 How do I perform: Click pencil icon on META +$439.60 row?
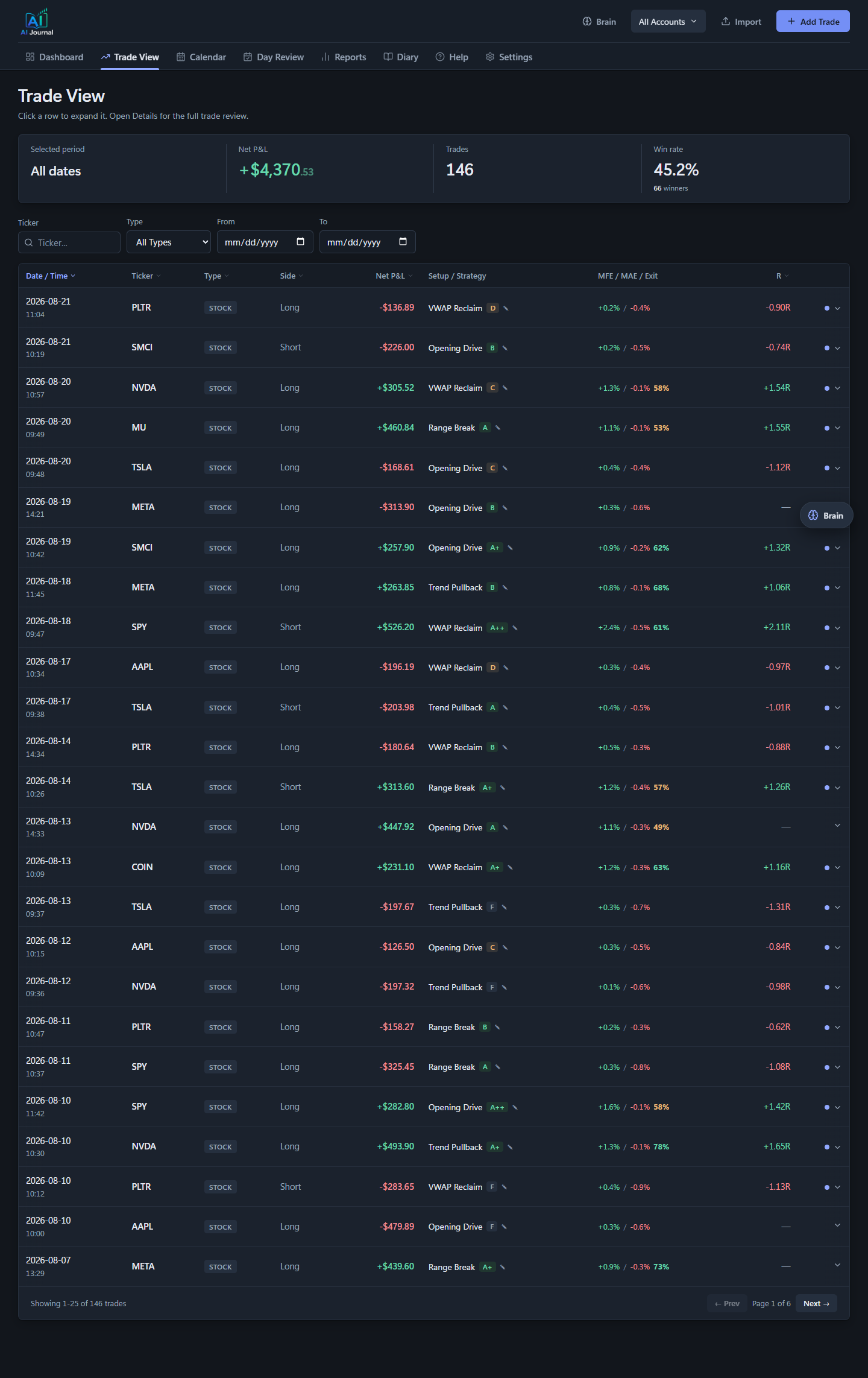[x=502, y=1267]
